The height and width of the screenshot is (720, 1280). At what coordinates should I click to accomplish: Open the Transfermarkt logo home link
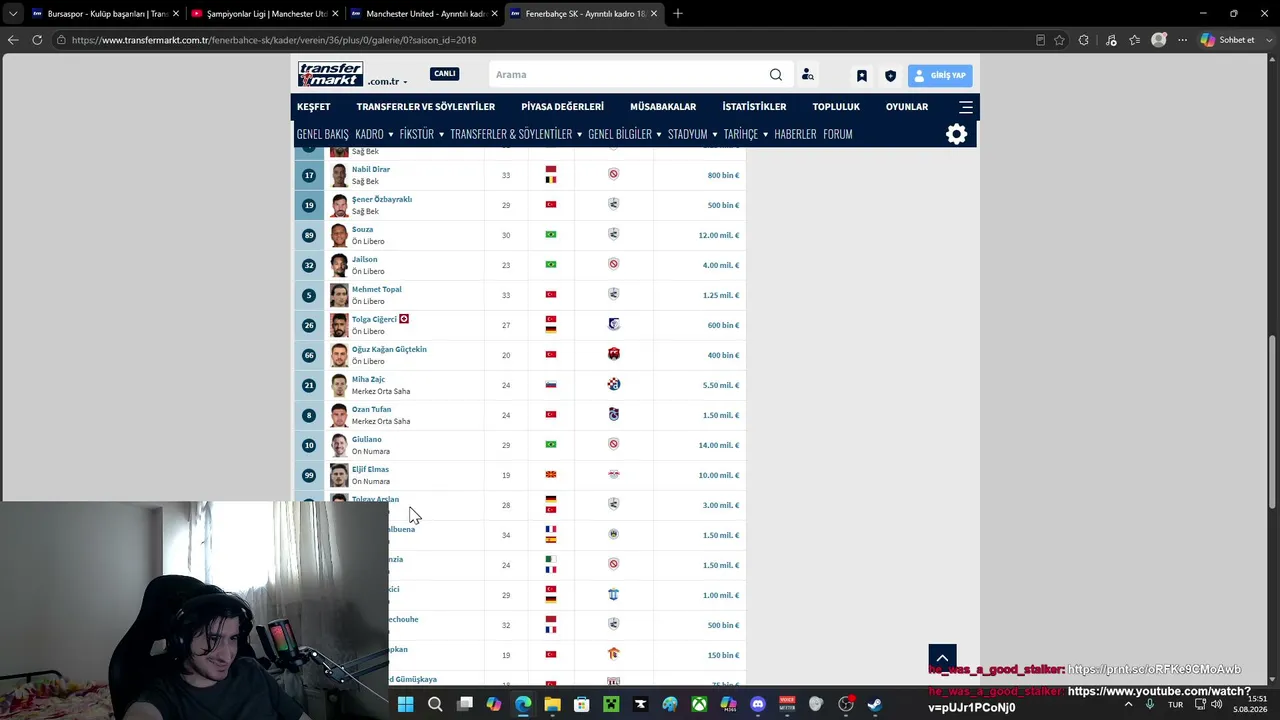click(x=330, y=74)
